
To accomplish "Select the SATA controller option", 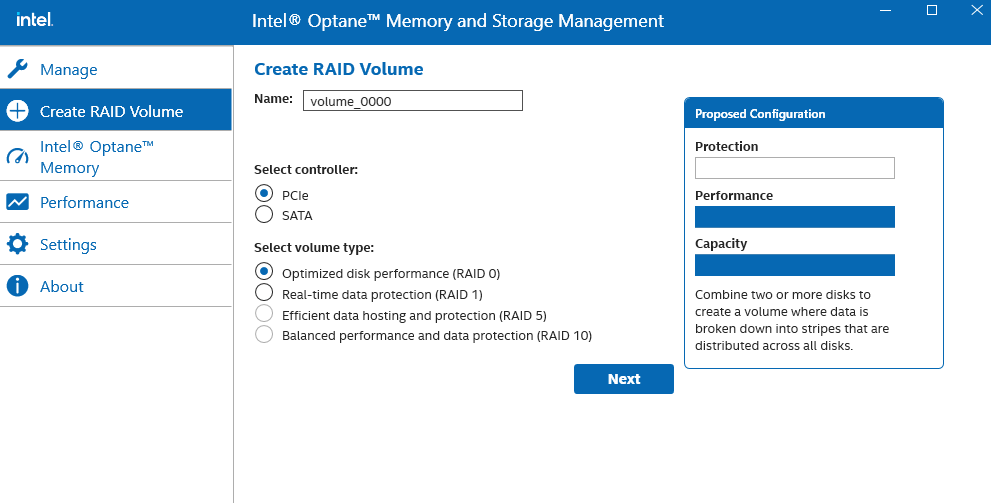I will 264,214.
